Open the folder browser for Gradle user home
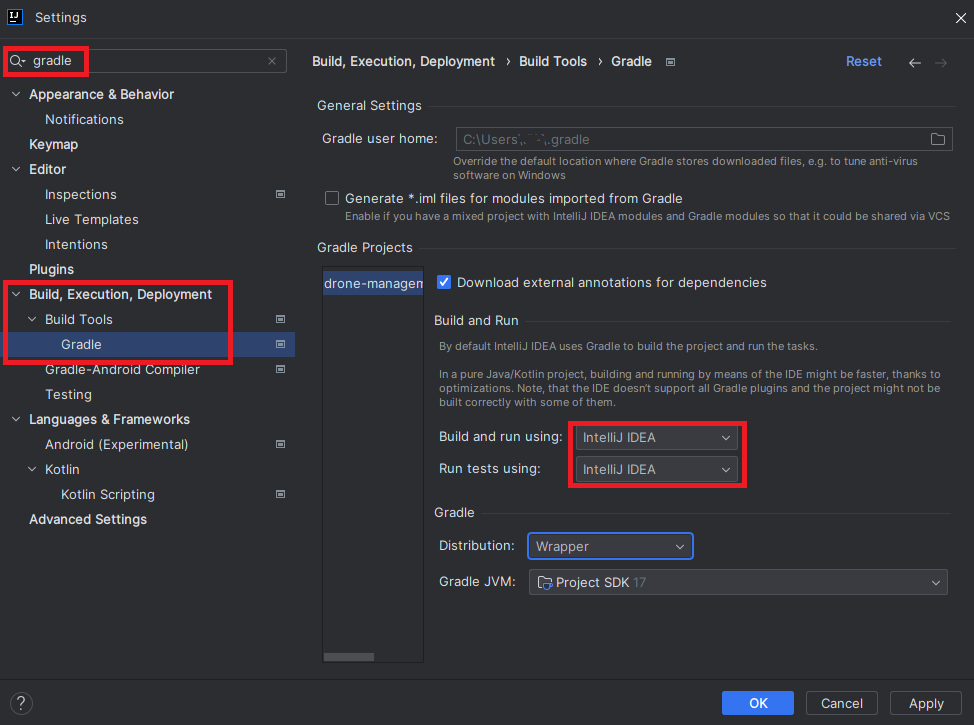 pyautogui.click(x=938, y=139)
